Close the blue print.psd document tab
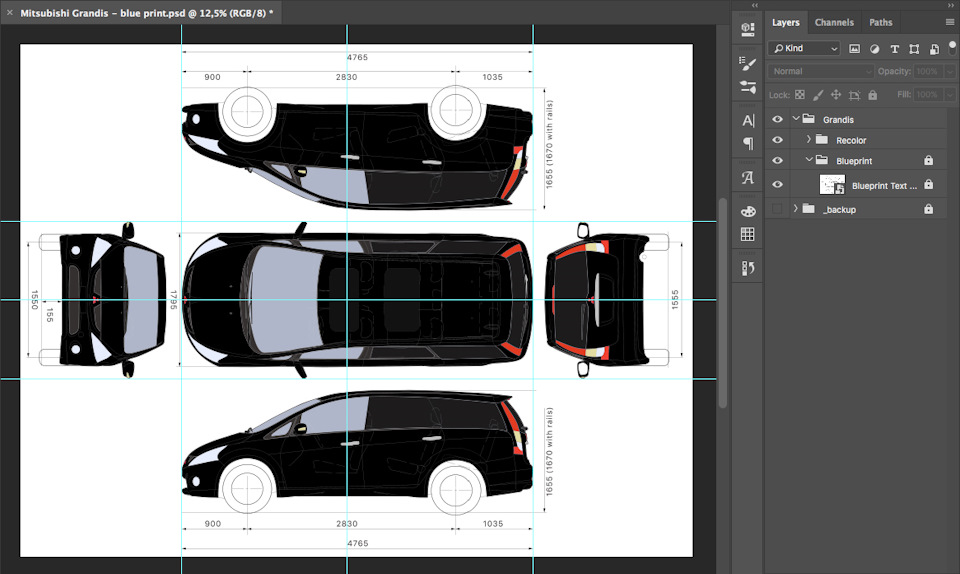 tap(10, 12)
